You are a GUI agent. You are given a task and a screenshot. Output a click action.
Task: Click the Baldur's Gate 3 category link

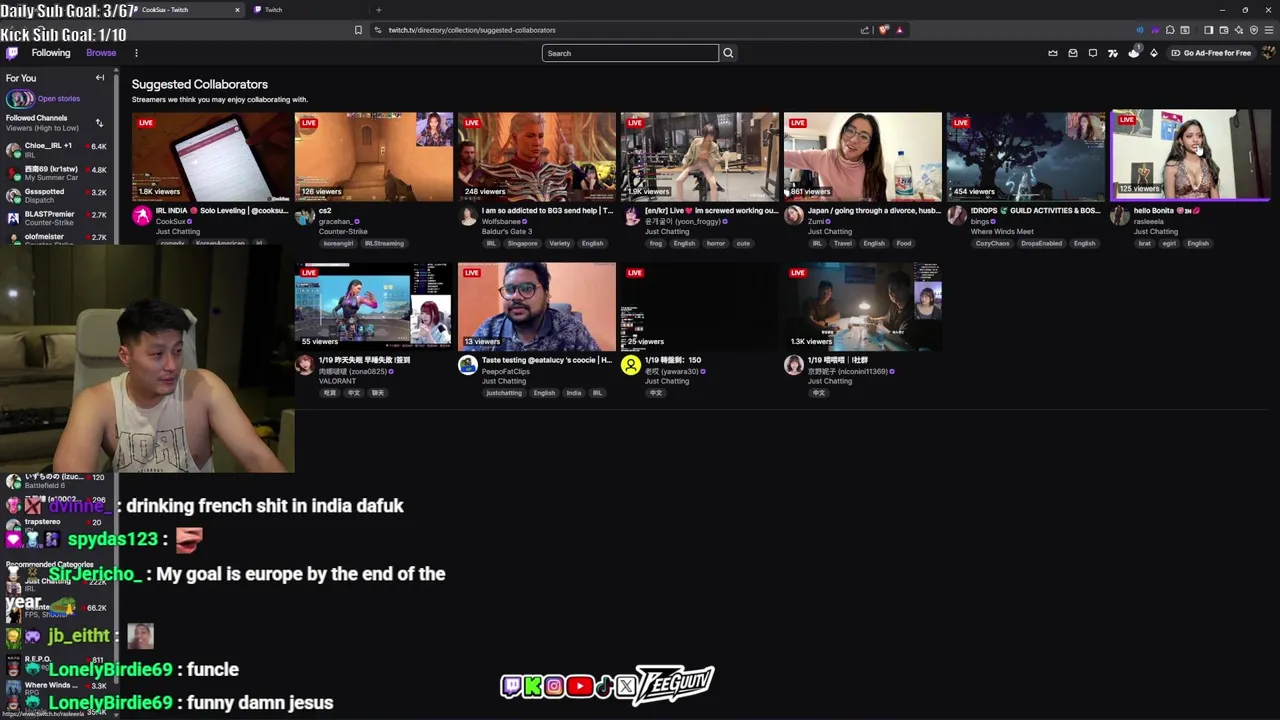tap(507, 232)
